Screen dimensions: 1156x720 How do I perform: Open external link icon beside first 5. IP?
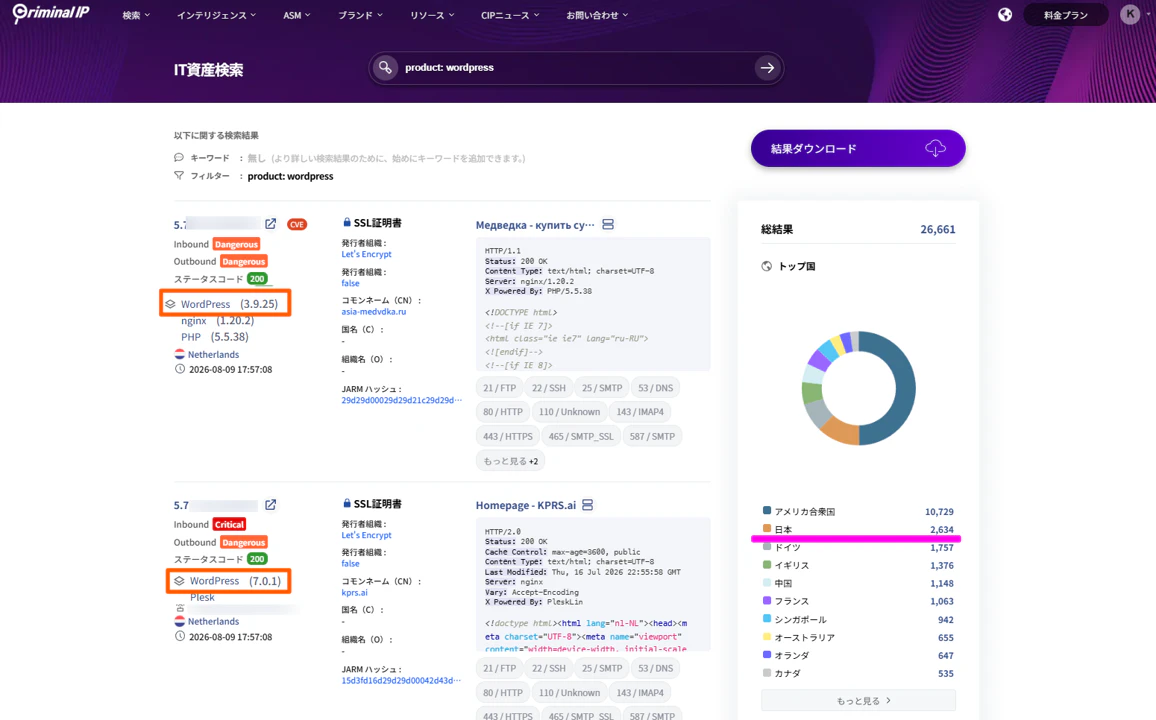pyautogui.click(x=271, y=223)
